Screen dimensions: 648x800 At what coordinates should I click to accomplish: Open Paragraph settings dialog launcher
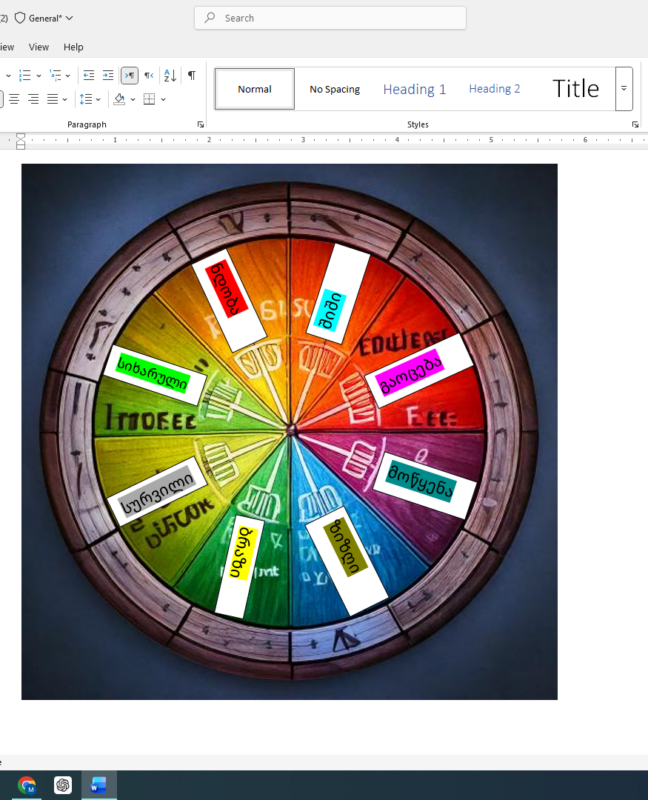point(200,124)
